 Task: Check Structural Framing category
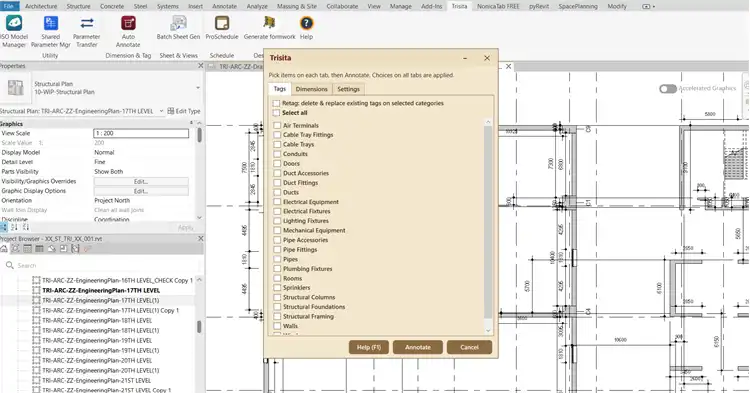point(277,317)
